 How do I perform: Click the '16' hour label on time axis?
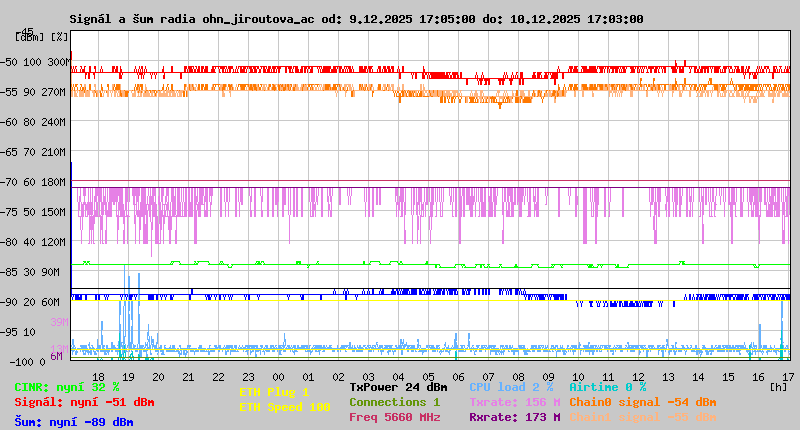coord(759,377)
